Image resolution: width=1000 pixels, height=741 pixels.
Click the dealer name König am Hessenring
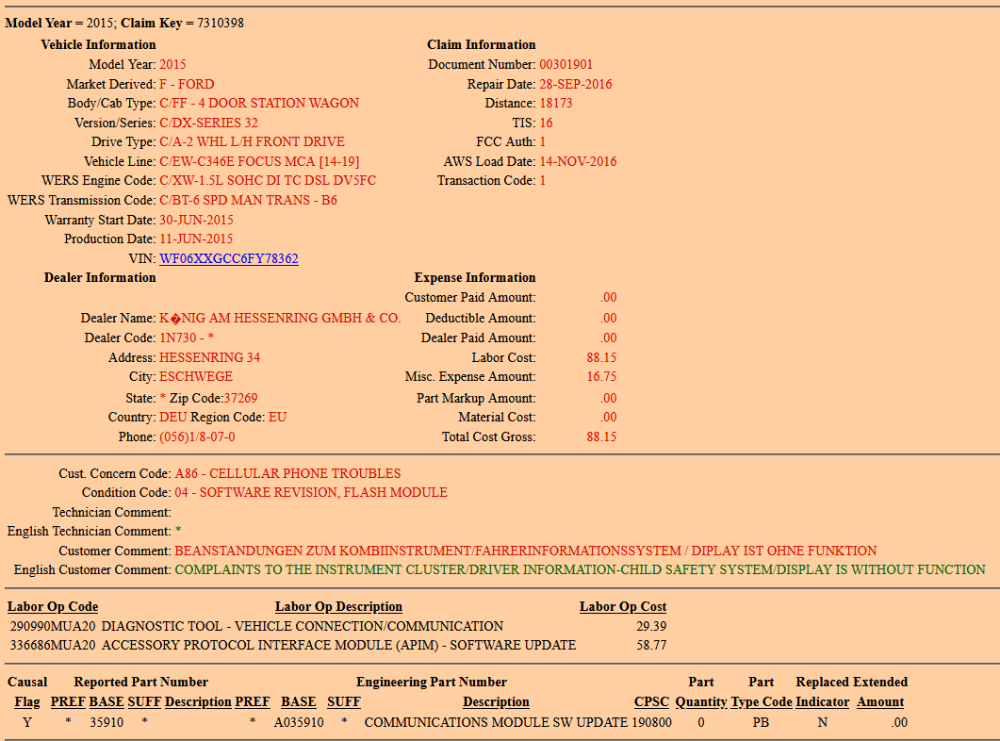coord(280,318)
